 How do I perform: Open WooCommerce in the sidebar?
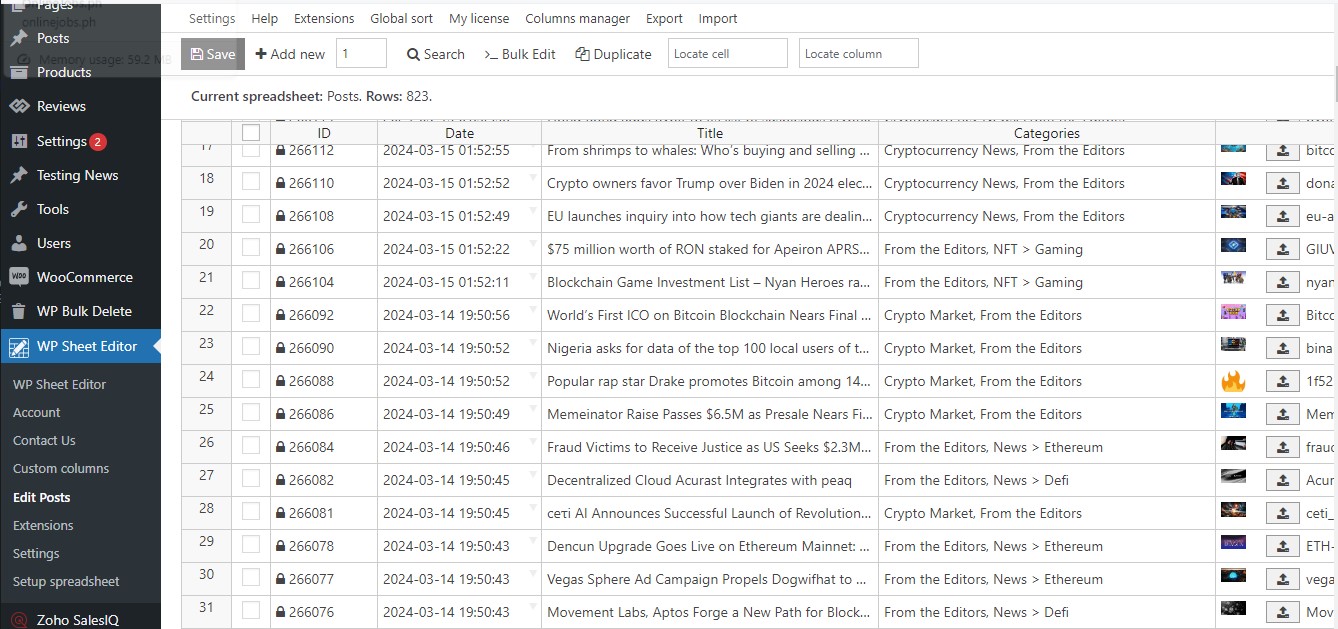click(x=85, y=277)
